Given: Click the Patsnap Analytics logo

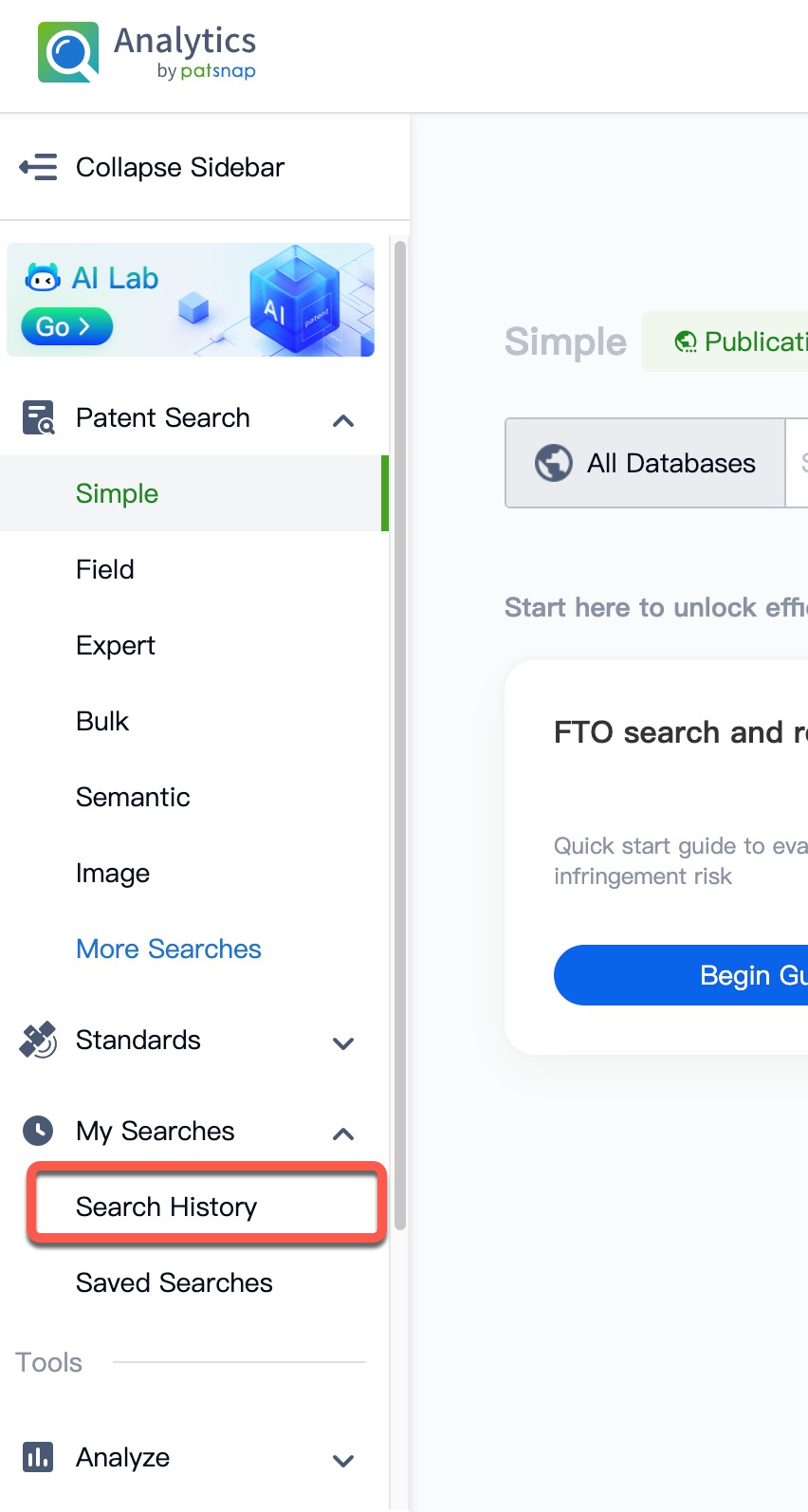Looking at the screenshot, I should click(144, 50).
